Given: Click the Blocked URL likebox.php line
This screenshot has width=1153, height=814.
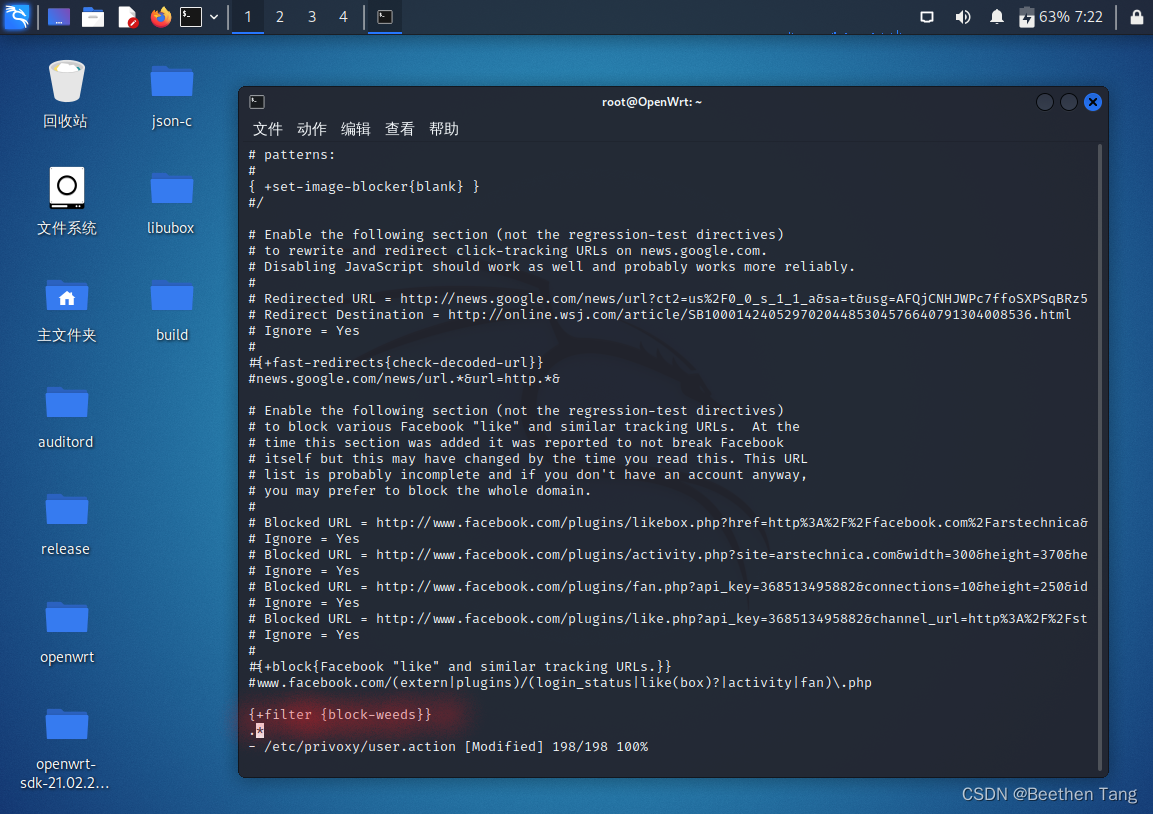Looking at the screenshot, I should pos(668,523).
